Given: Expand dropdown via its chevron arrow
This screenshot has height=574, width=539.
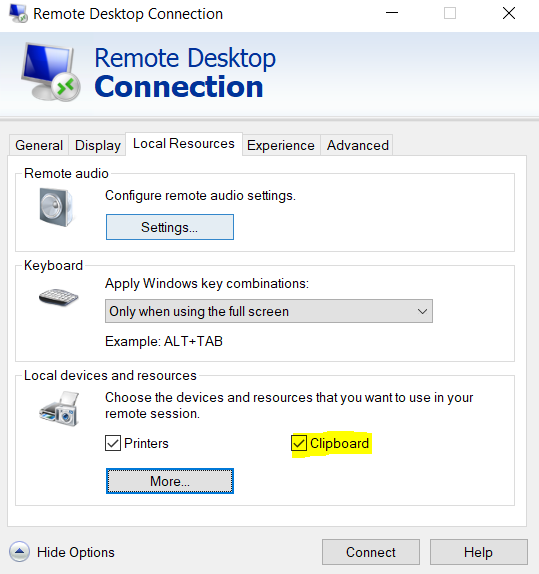Looking at the screenshot, I should (x=422, y=312).
